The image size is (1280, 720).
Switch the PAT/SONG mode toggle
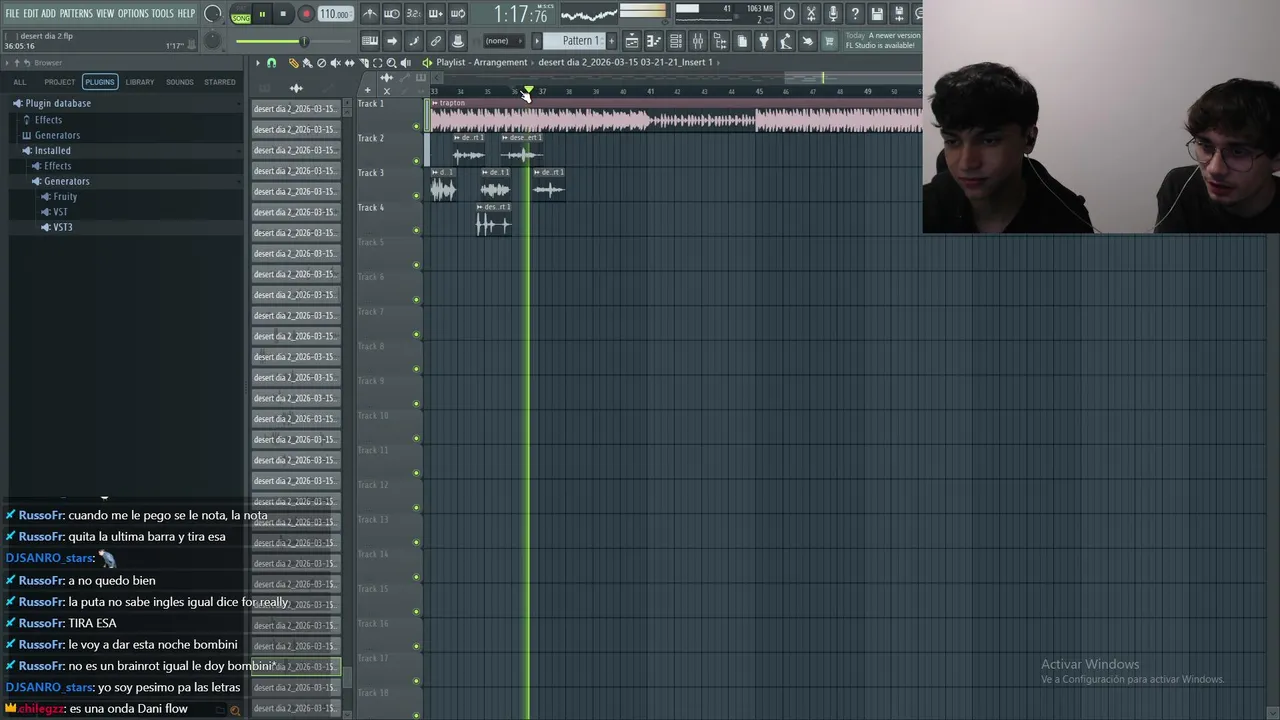pyautogui.click(x=242, y=14)
